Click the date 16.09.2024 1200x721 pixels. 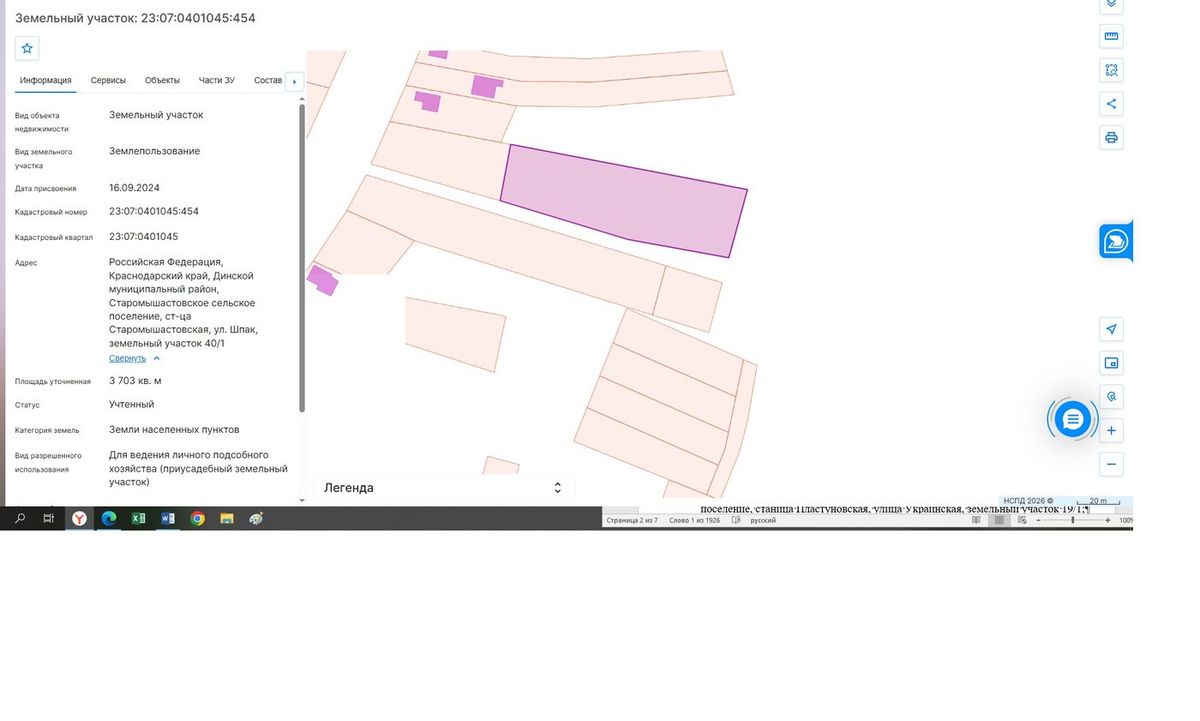(x=134, y=187)
